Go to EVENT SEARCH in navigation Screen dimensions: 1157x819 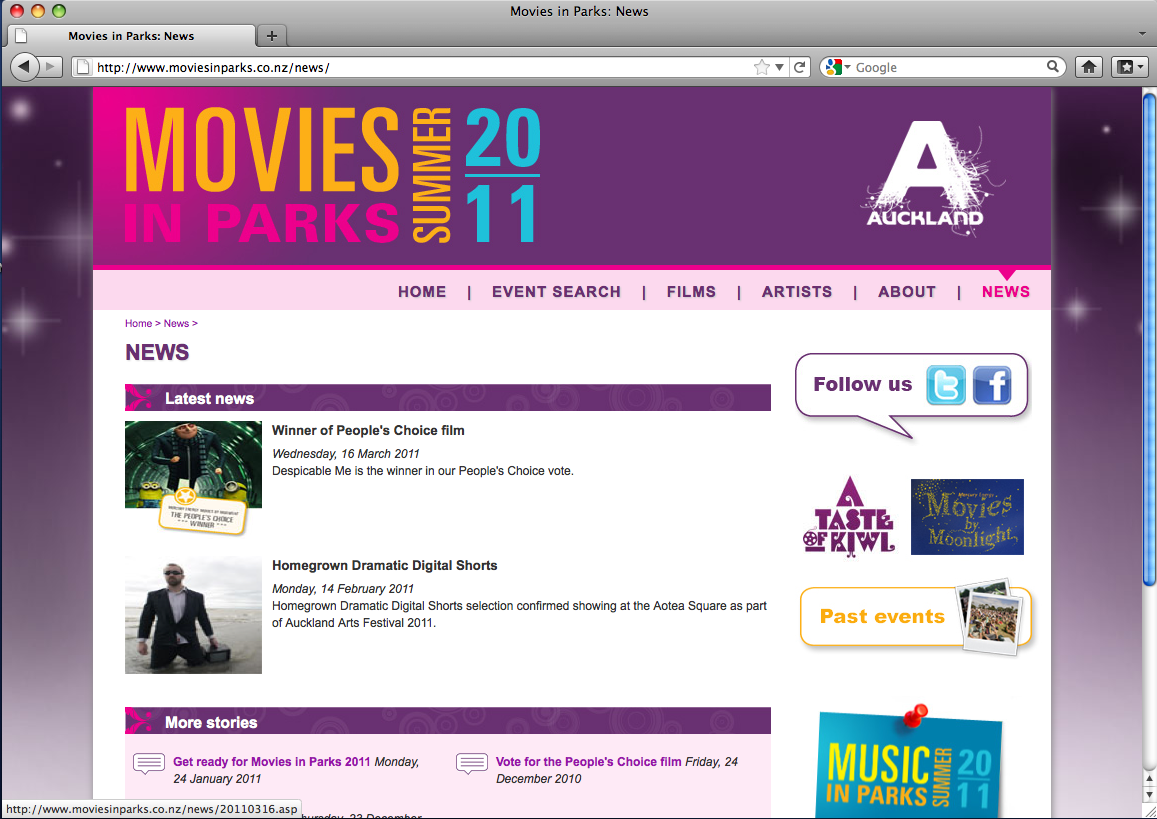point(556,291)
